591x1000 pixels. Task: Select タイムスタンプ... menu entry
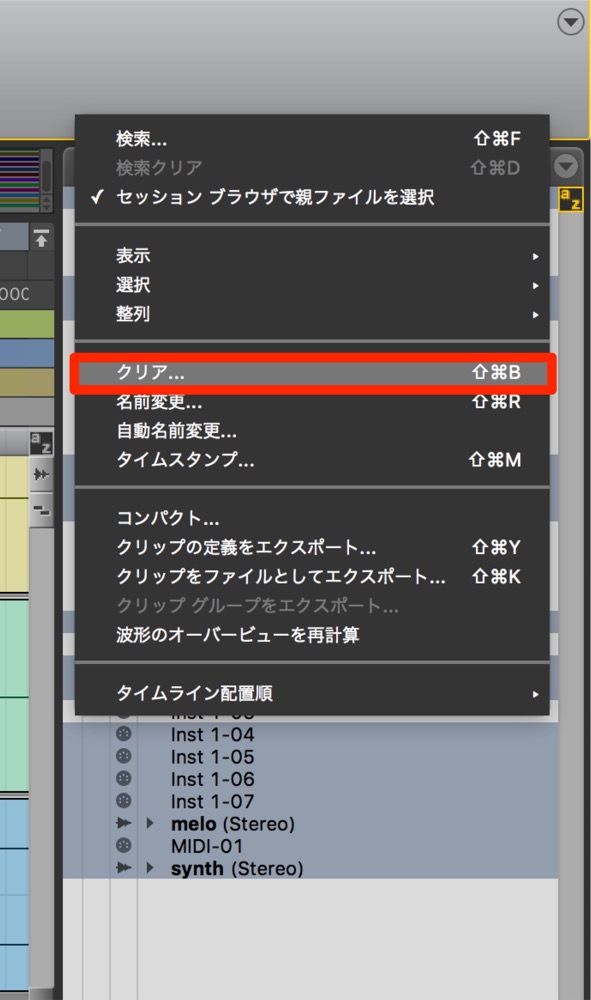312,459
